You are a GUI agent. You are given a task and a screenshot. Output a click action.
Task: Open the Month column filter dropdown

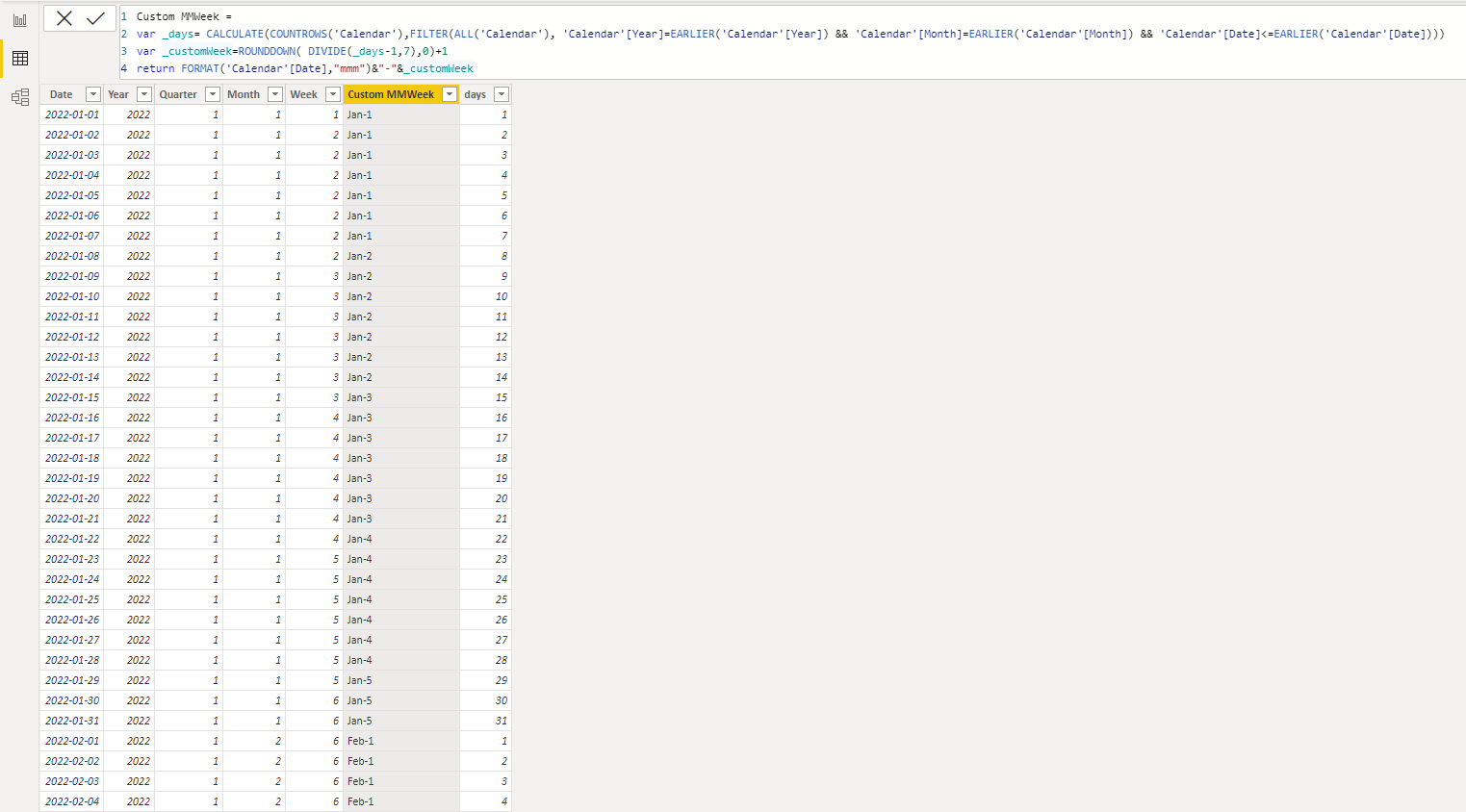click(x=275, y=94)
